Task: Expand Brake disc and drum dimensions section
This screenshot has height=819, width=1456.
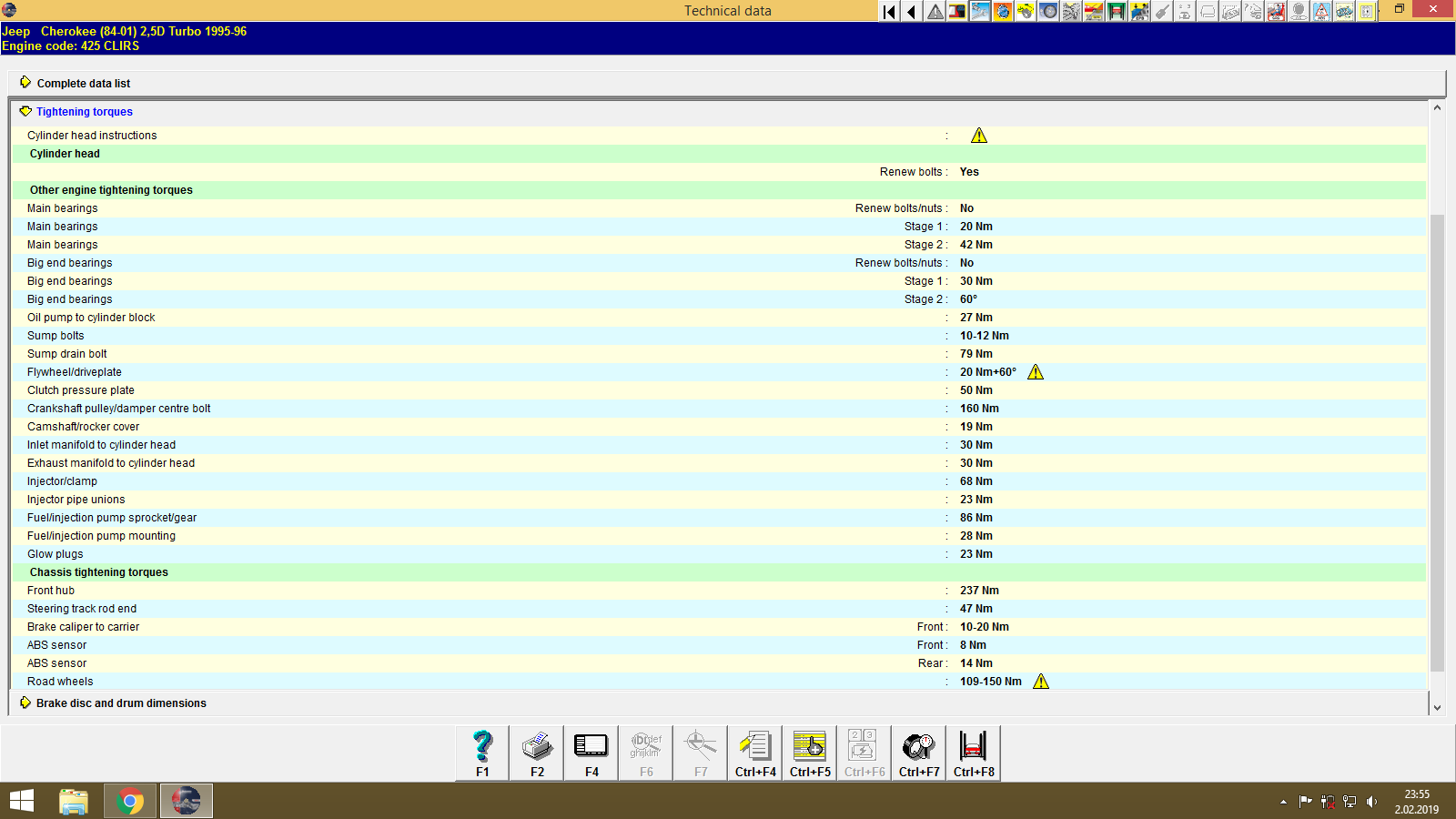Action: [25, 703]
